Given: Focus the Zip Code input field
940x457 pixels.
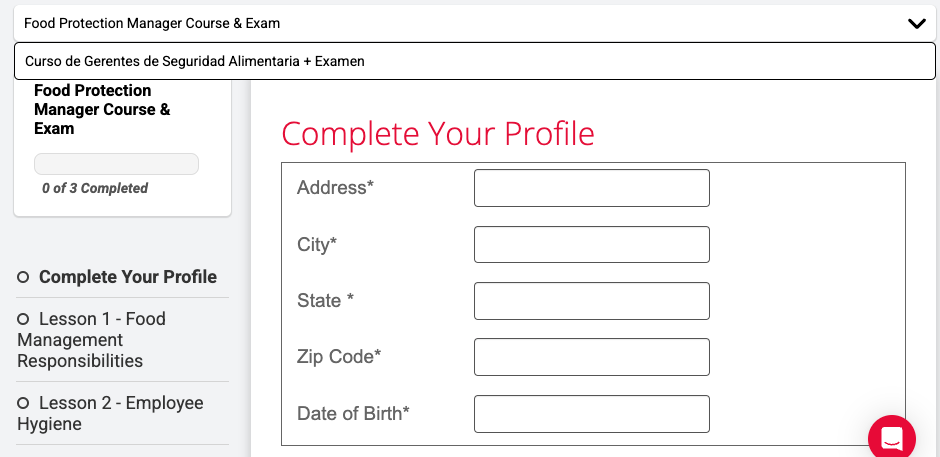Looking at the screenshot, I should [x=592, y=357].
